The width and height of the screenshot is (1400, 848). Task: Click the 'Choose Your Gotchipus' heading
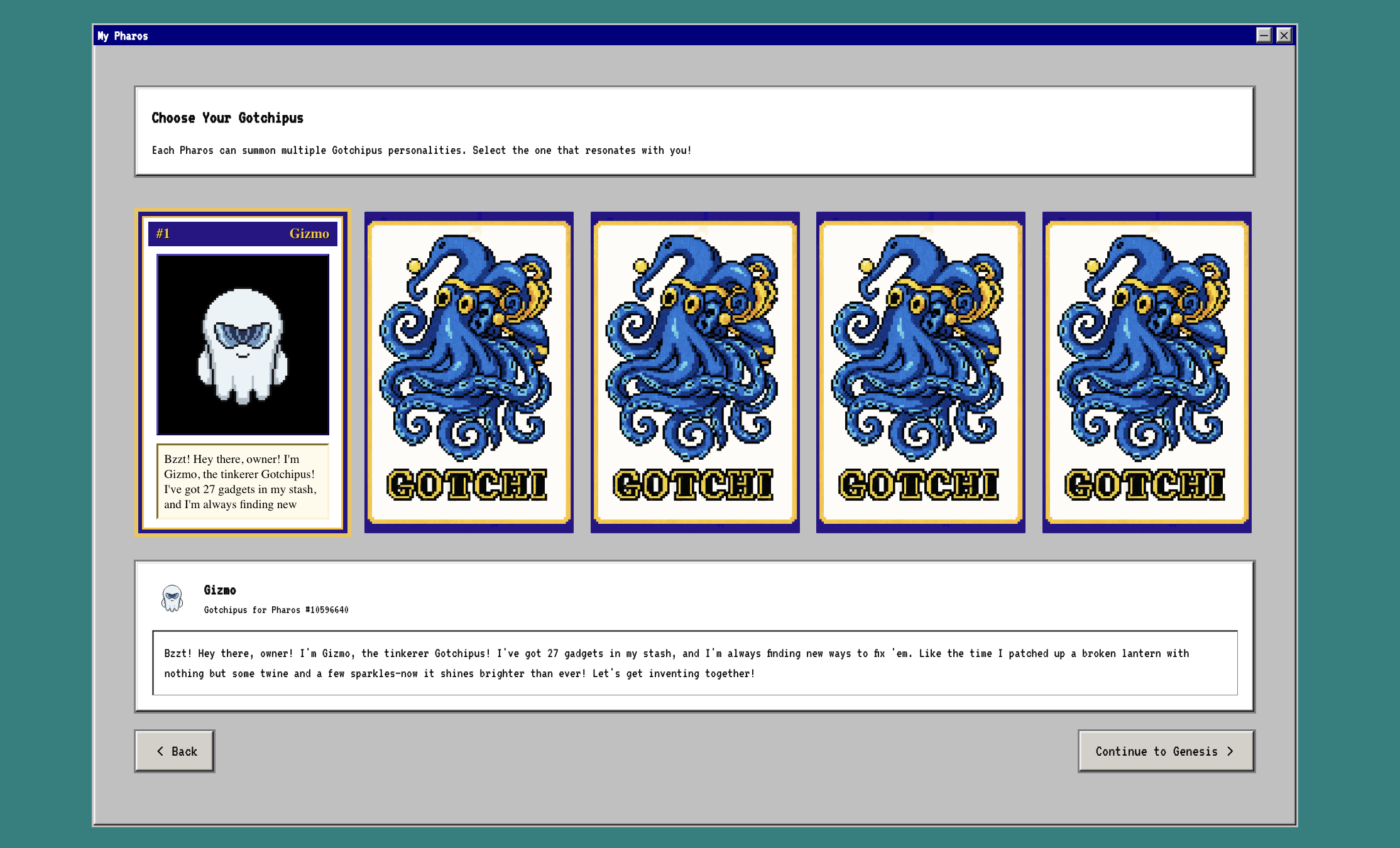coord(227,118)
